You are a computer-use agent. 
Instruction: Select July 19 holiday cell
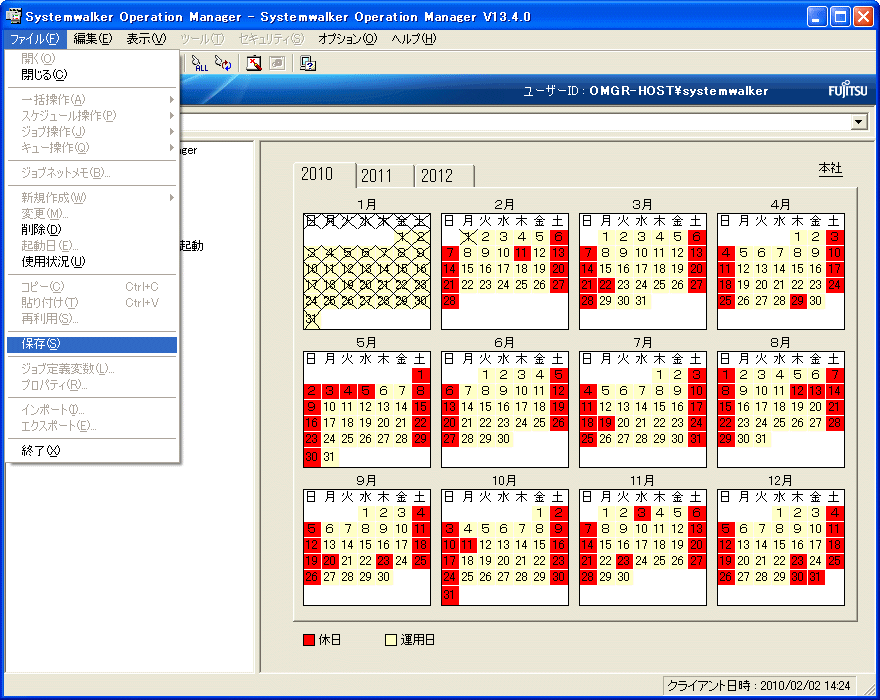click(606, 423)
